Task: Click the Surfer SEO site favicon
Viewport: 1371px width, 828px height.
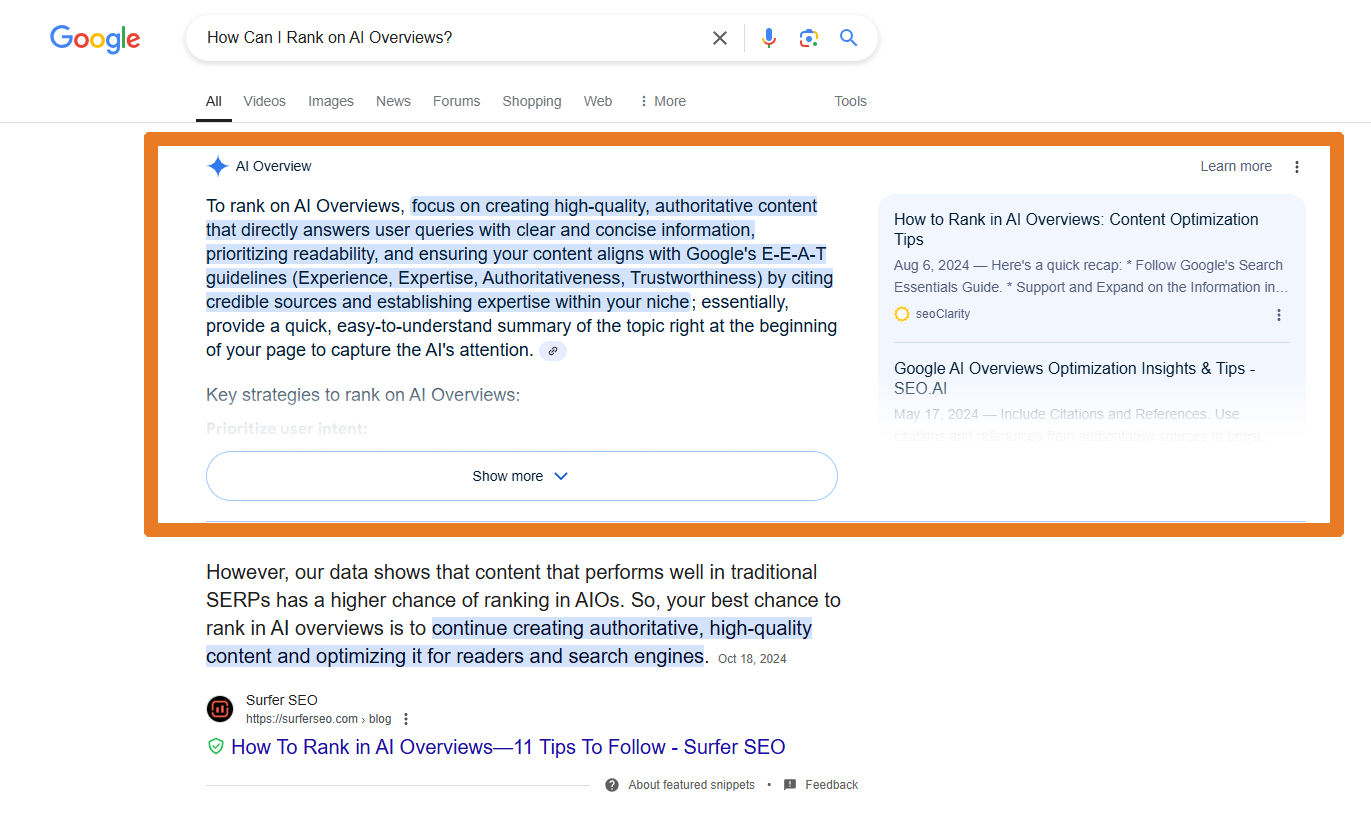Action: (220, 709)
